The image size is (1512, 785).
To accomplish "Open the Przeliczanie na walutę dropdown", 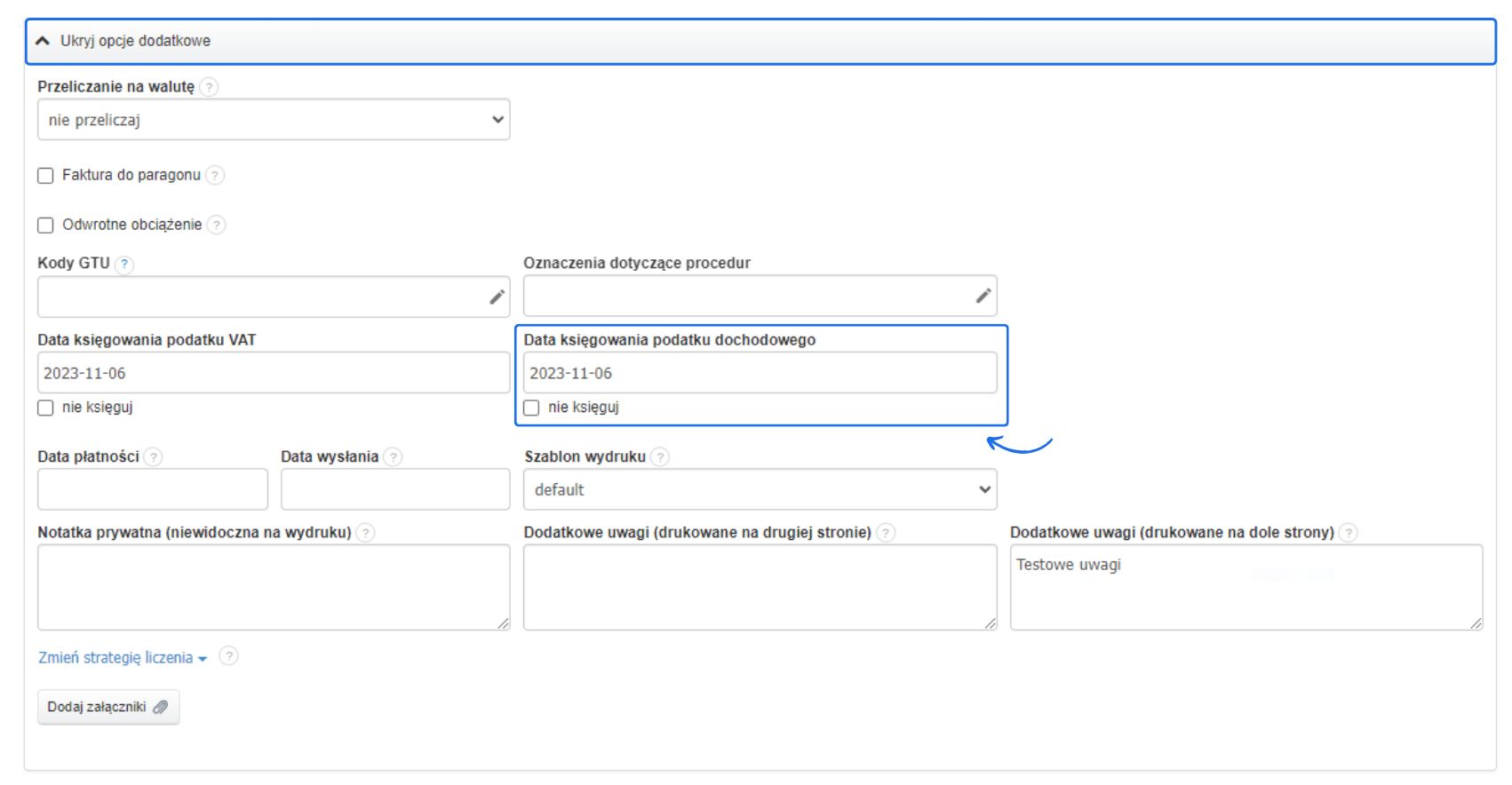I will [274, 120].
